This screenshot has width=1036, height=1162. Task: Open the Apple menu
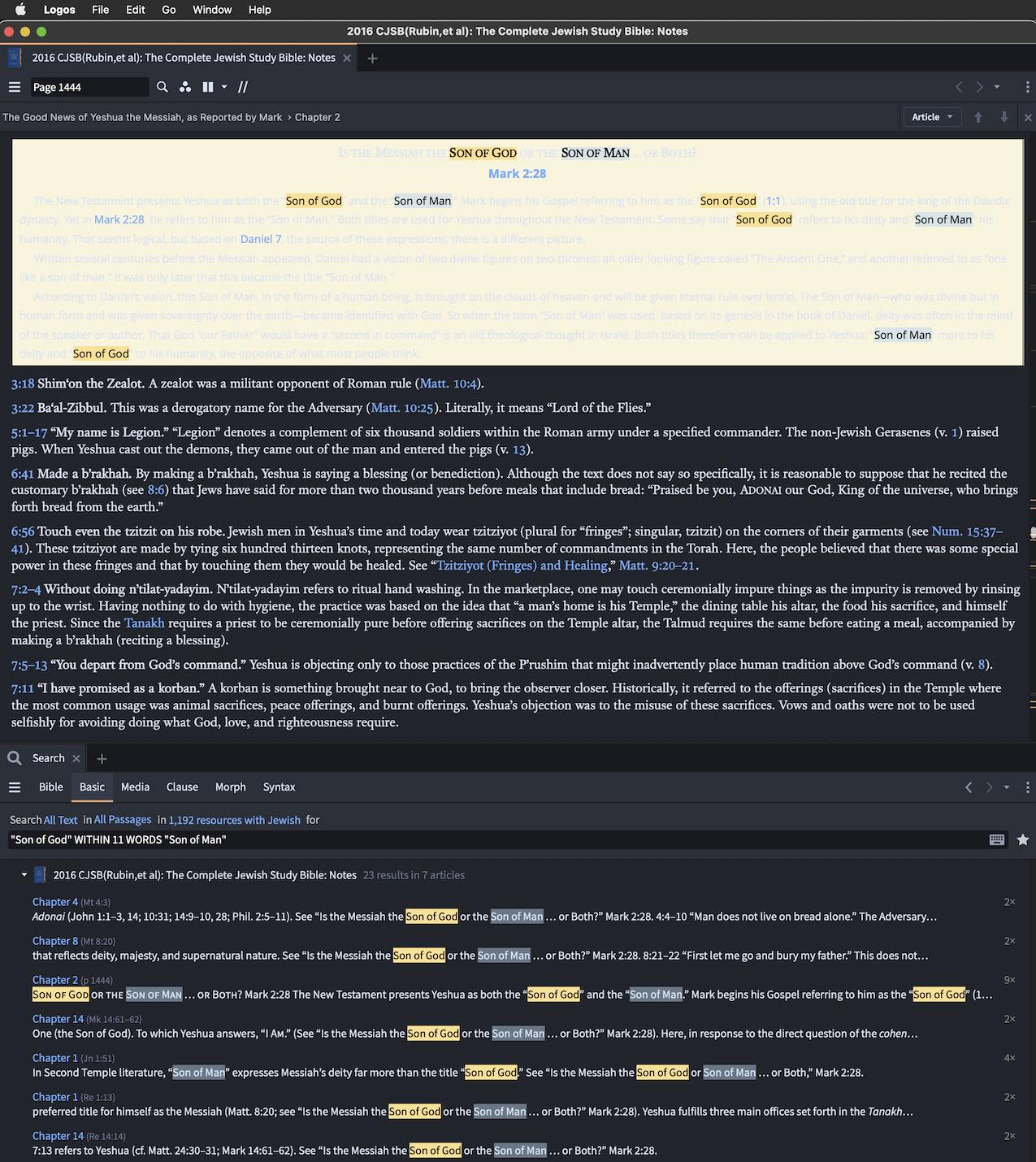point(20,10)
